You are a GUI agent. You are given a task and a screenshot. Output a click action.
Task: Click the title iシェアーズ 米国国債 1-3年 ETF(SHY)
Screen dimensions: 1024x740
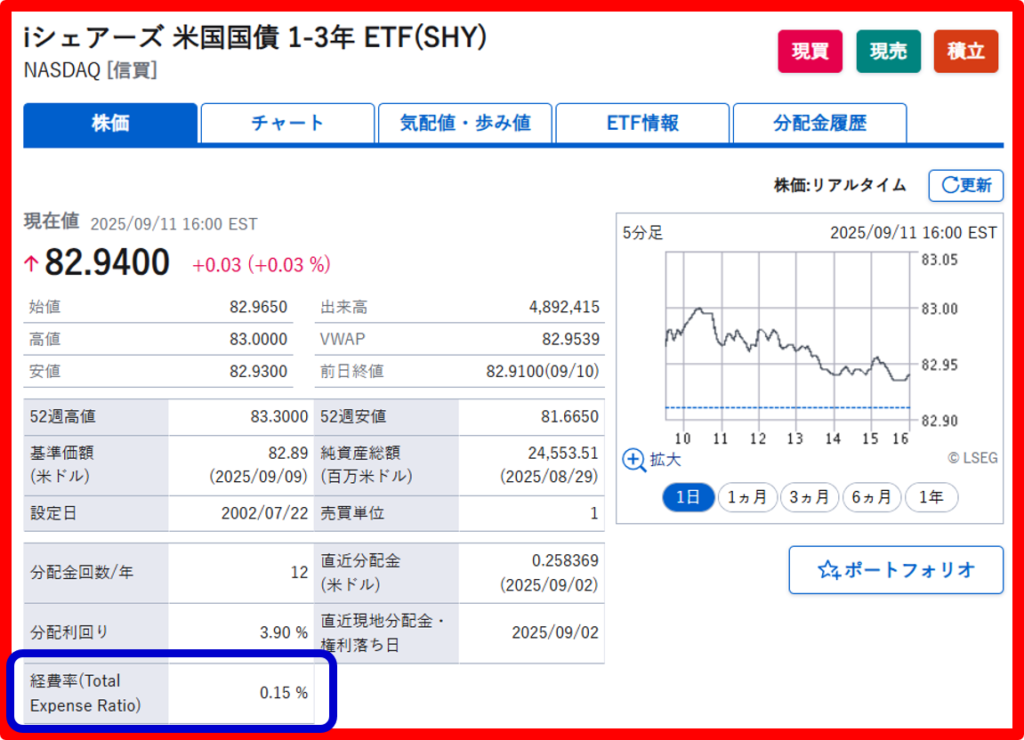255,37
